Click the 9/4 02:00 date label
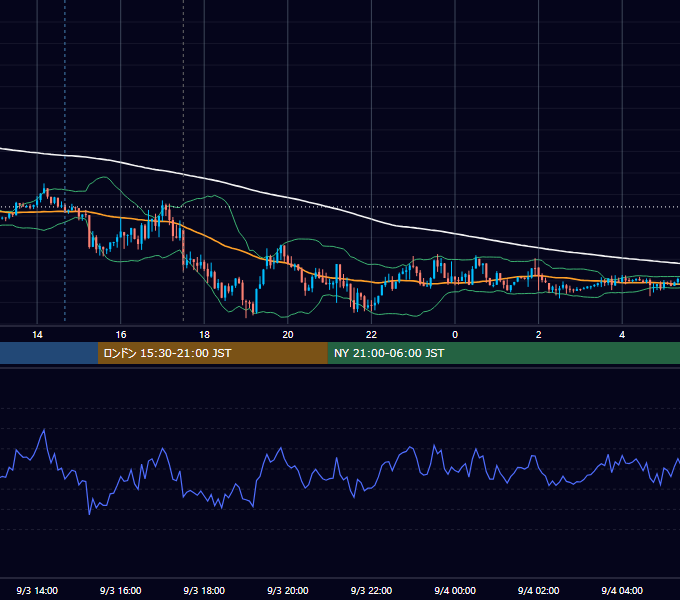The image size is (680, 600). pos(539,590)
